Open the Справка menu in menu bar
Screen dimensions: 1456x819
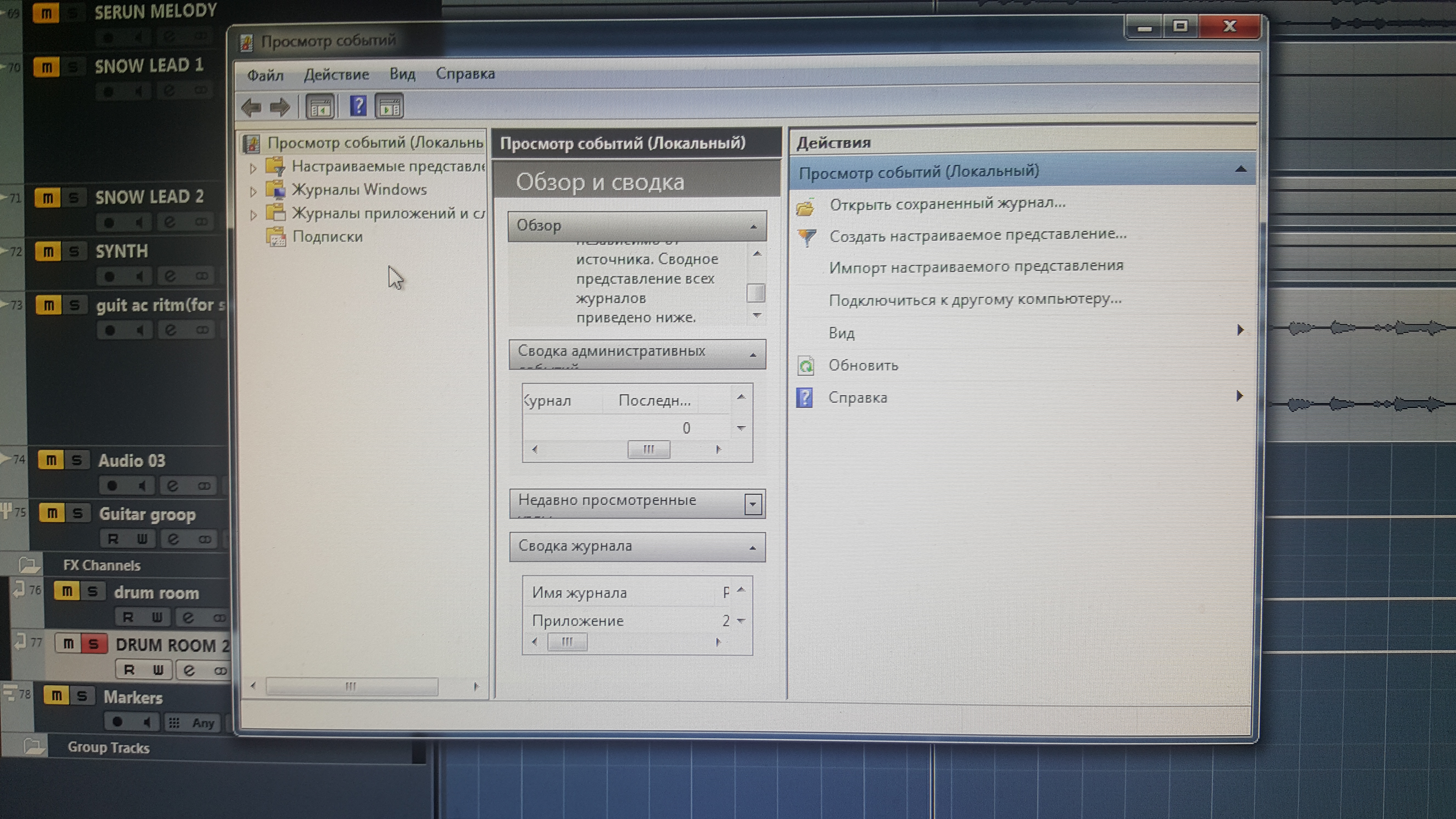pyautogui.click(x=465, y=74)
